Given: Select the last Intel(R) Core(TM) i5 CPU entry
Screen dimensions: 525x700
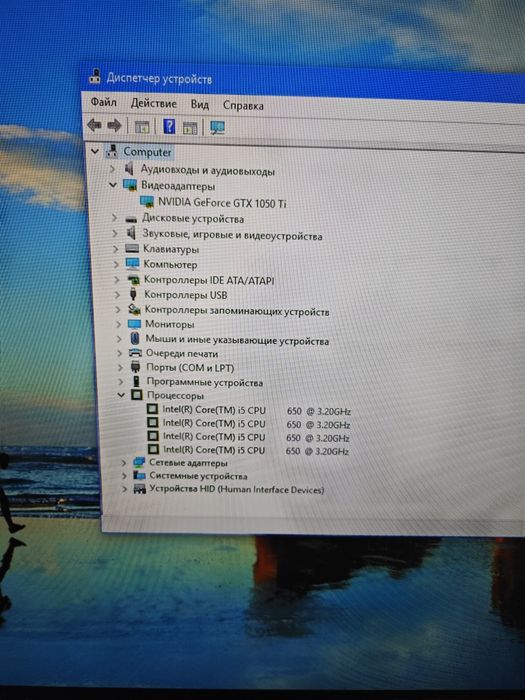Looking at the screenshot, I should tap(255, 450).
